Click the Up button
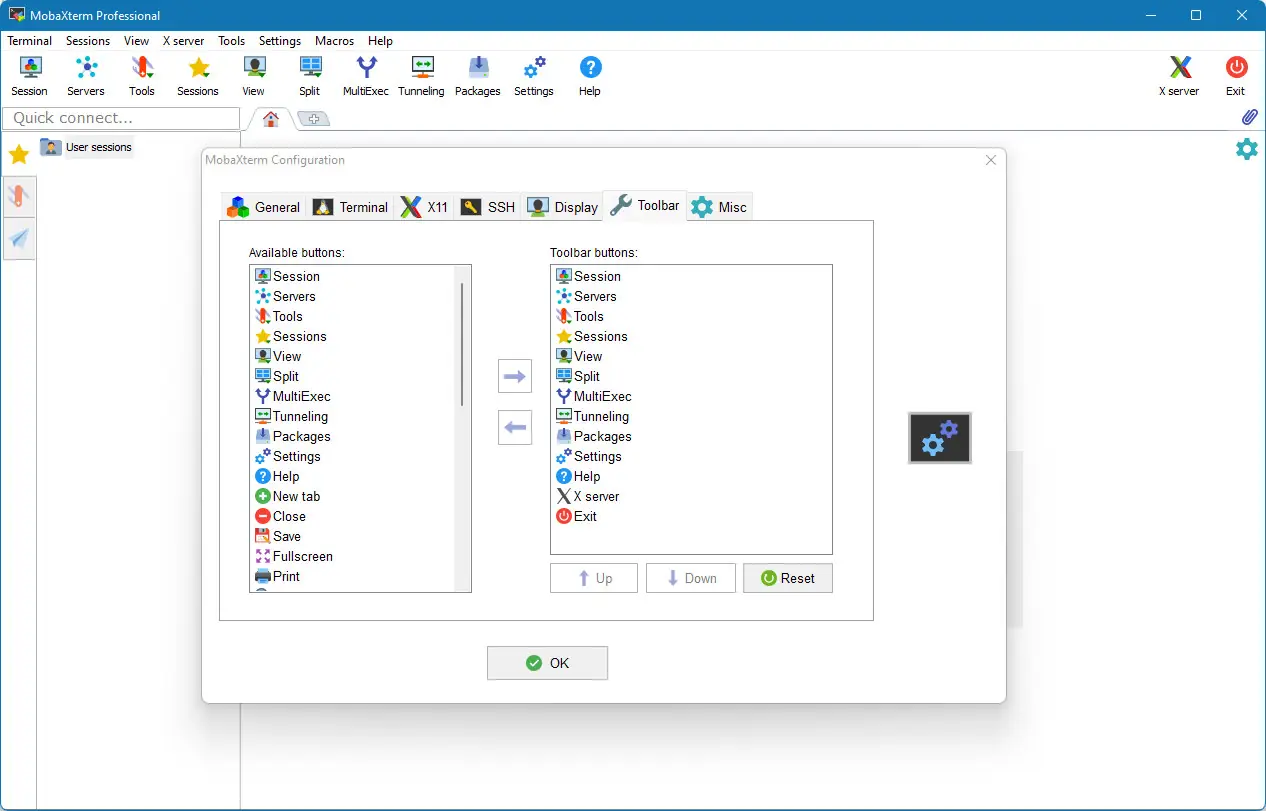This screenshot has width=1266, height=811. click(x=594, y=578)
